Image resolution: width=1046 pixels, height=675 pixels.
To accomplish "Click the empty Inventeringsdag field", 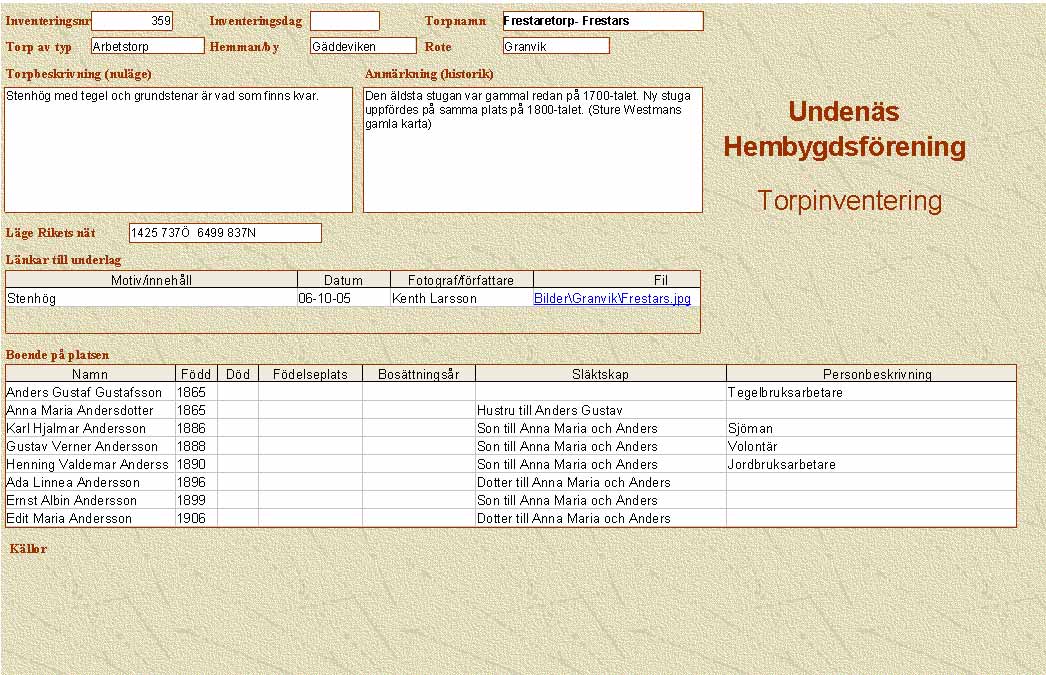I will (x=344, y=21).
